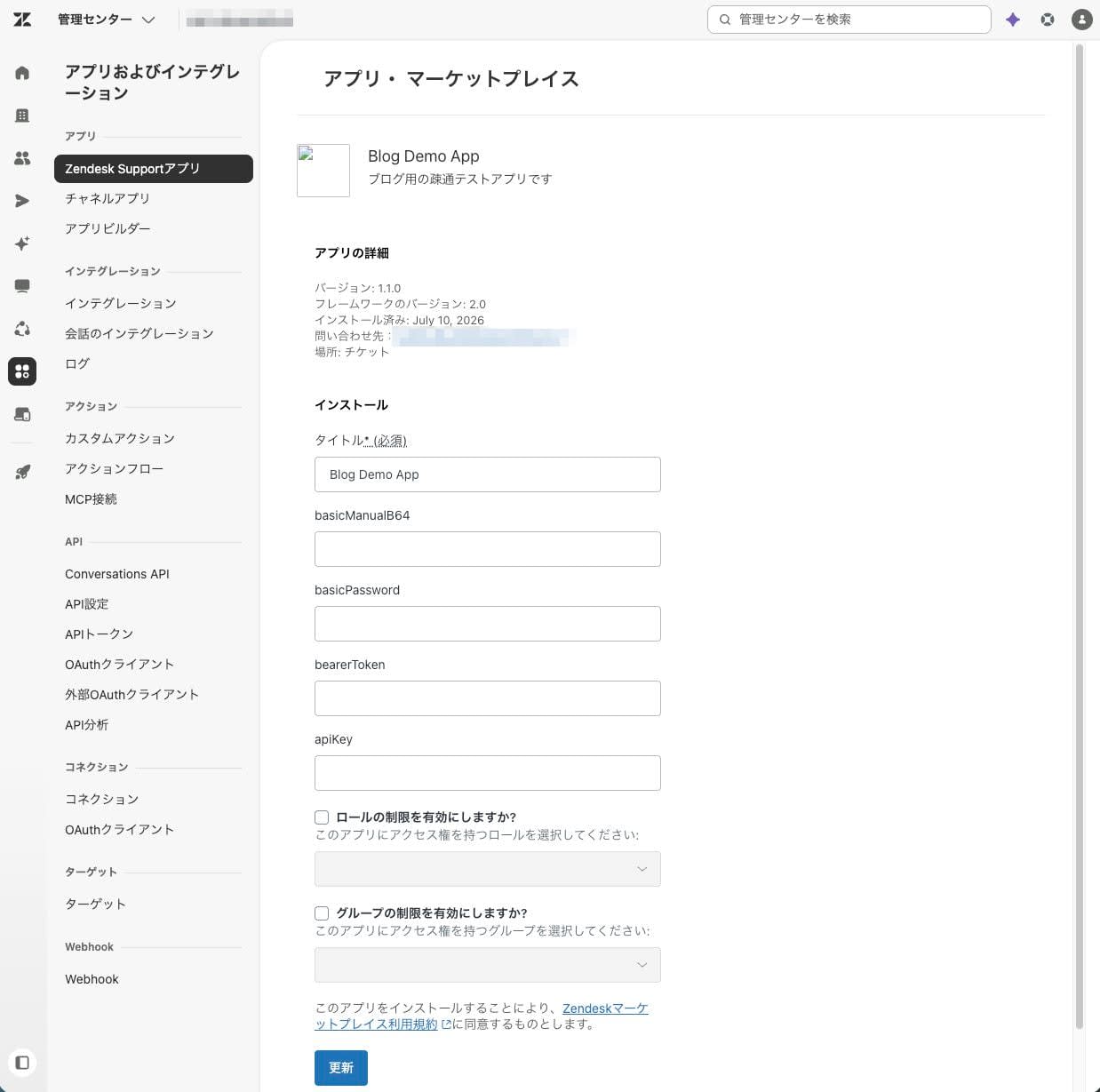1100x1092 pixels.
Task: Open OAuthクライアント under コネクション section
Action: tap(119, 830)
